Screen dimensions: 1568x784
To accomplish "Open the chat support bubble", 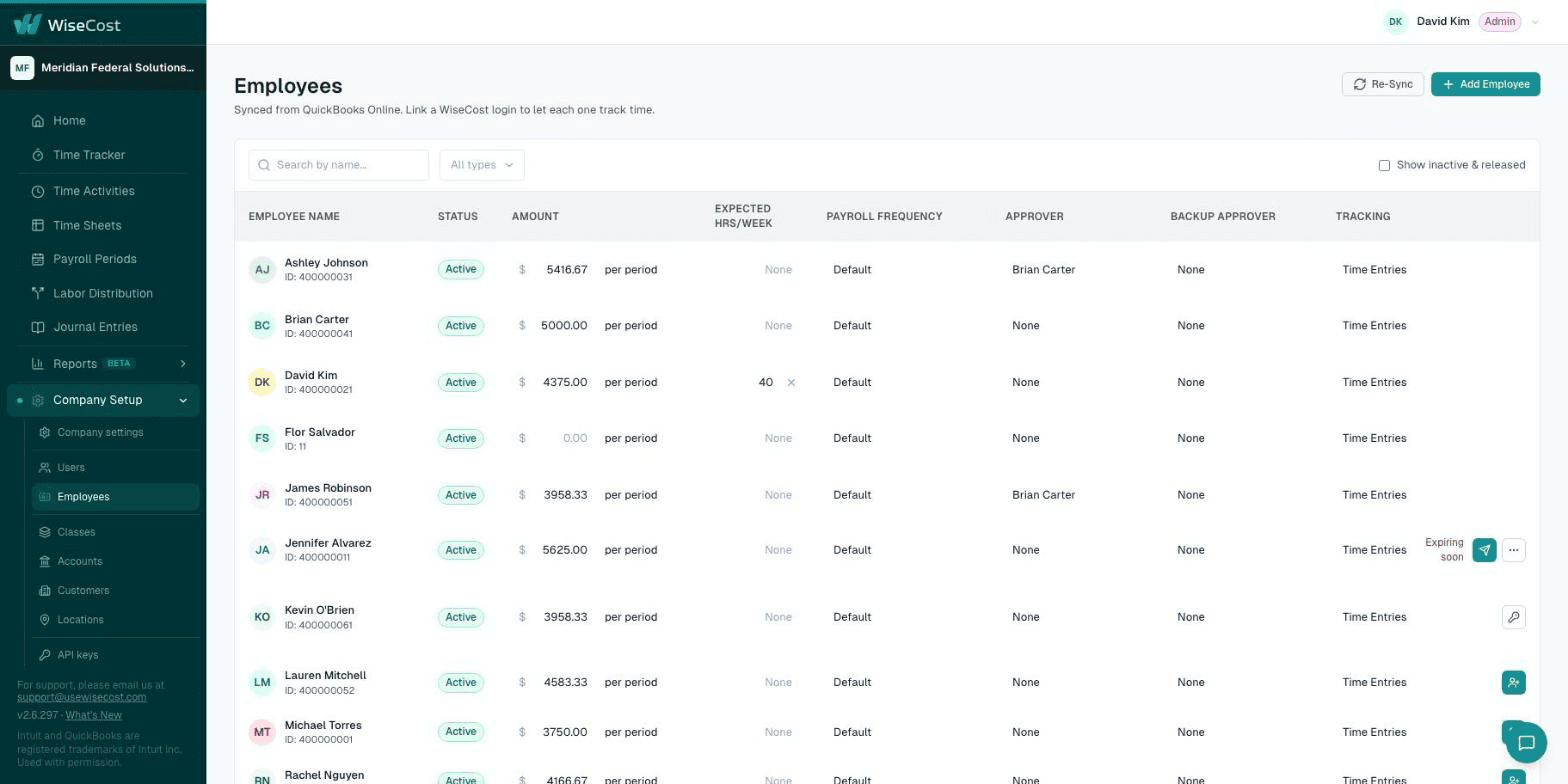I will click(x=1526, y=742).
